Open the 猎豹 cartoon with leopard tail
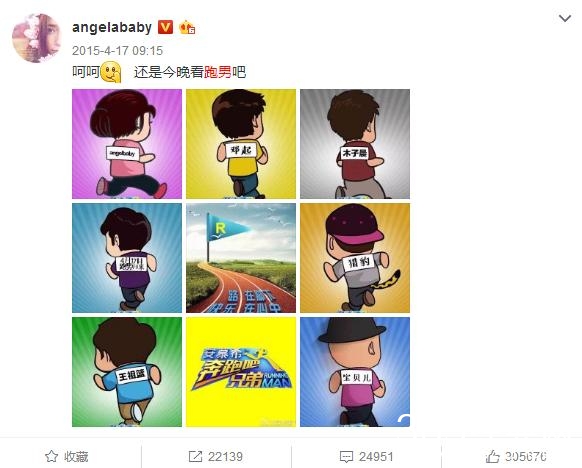This screenshot has height=468, width=582. [355, 258]
